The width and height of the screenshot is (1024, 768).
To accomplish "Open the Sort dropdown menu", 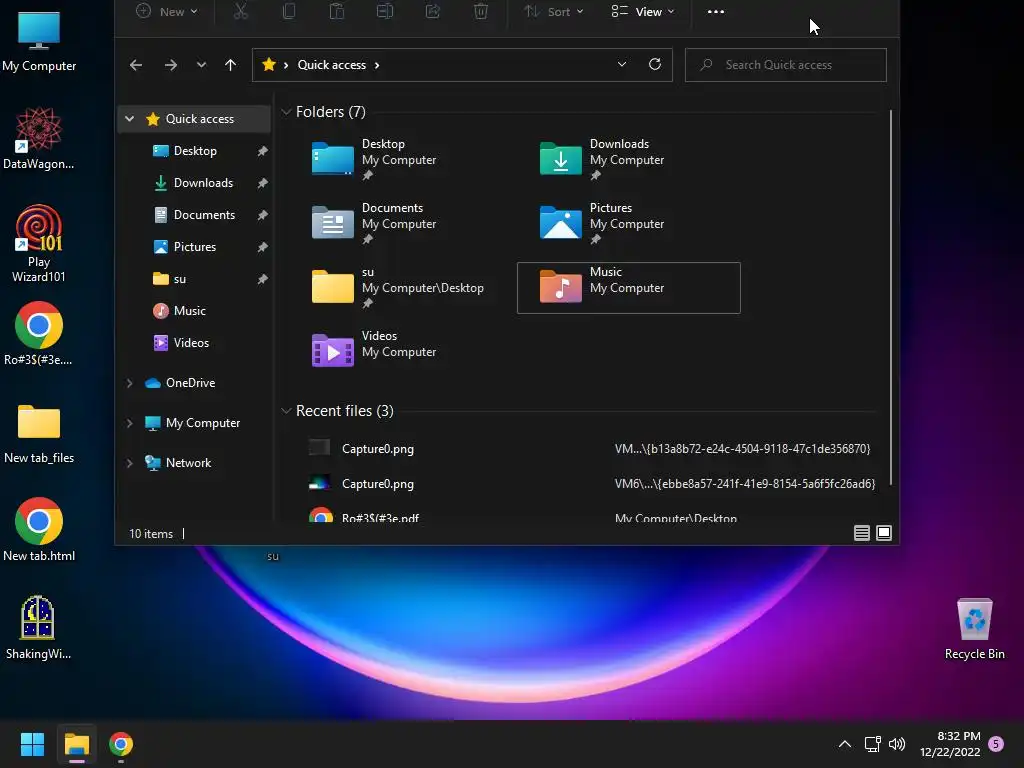I will point(554,11).
